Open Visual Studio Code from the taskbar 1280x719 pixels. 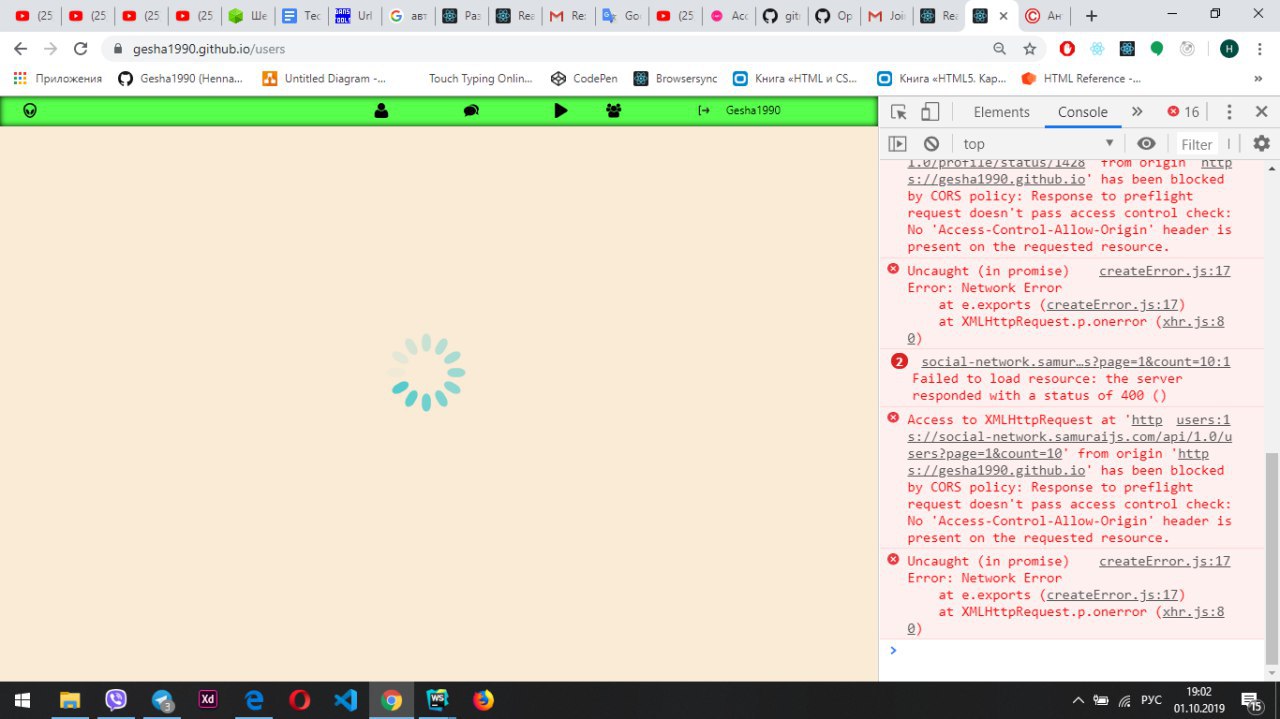click(x=345, y=700)
